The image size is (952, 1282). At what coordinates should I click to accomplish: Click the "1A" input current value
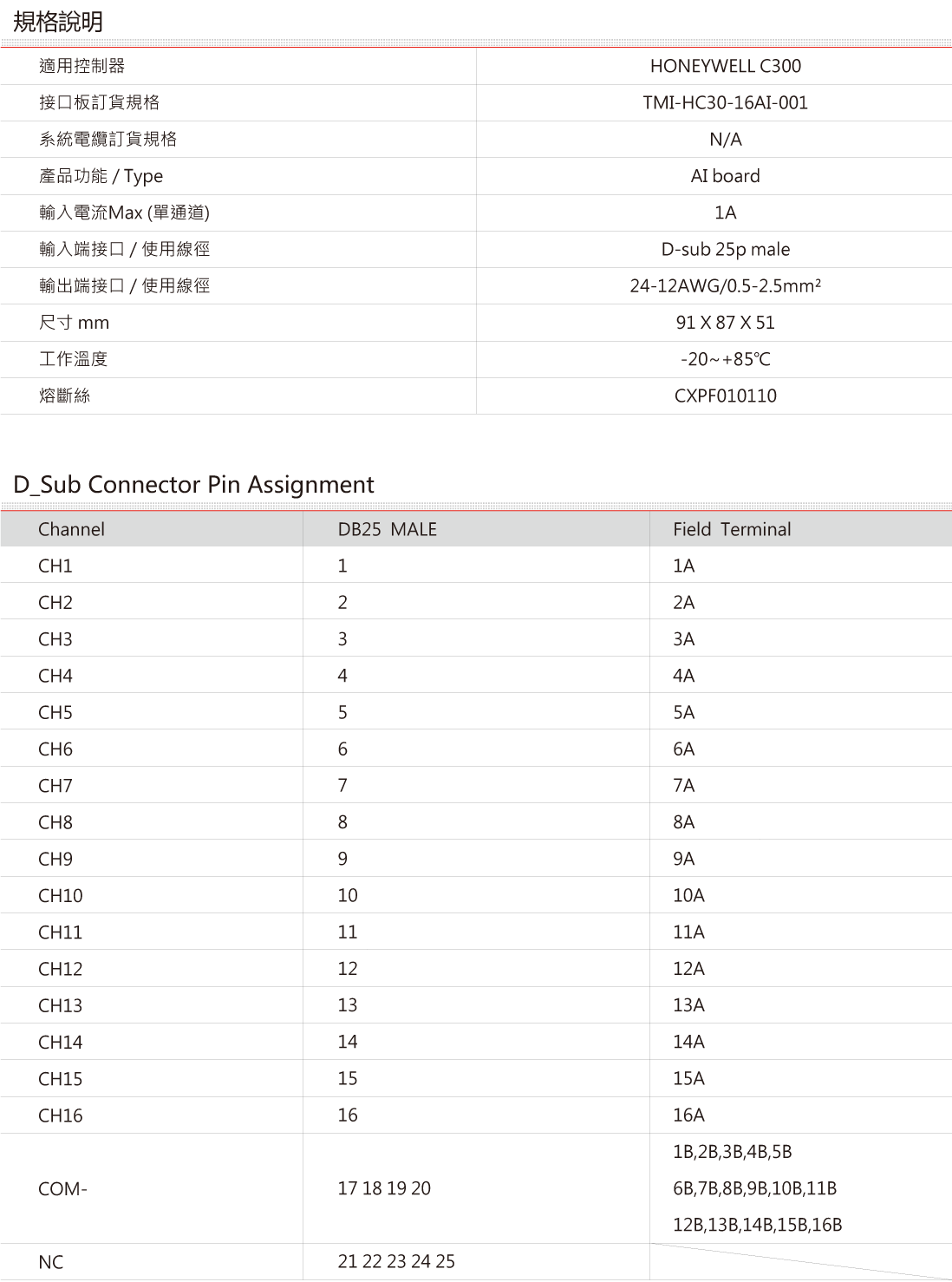[x=726, y=213]
